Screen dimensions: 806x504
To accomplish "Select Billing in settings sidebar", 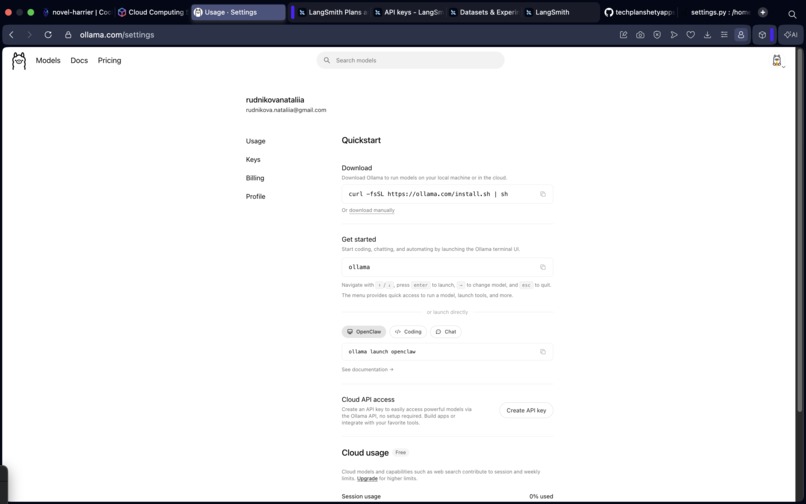I will 255,178.
